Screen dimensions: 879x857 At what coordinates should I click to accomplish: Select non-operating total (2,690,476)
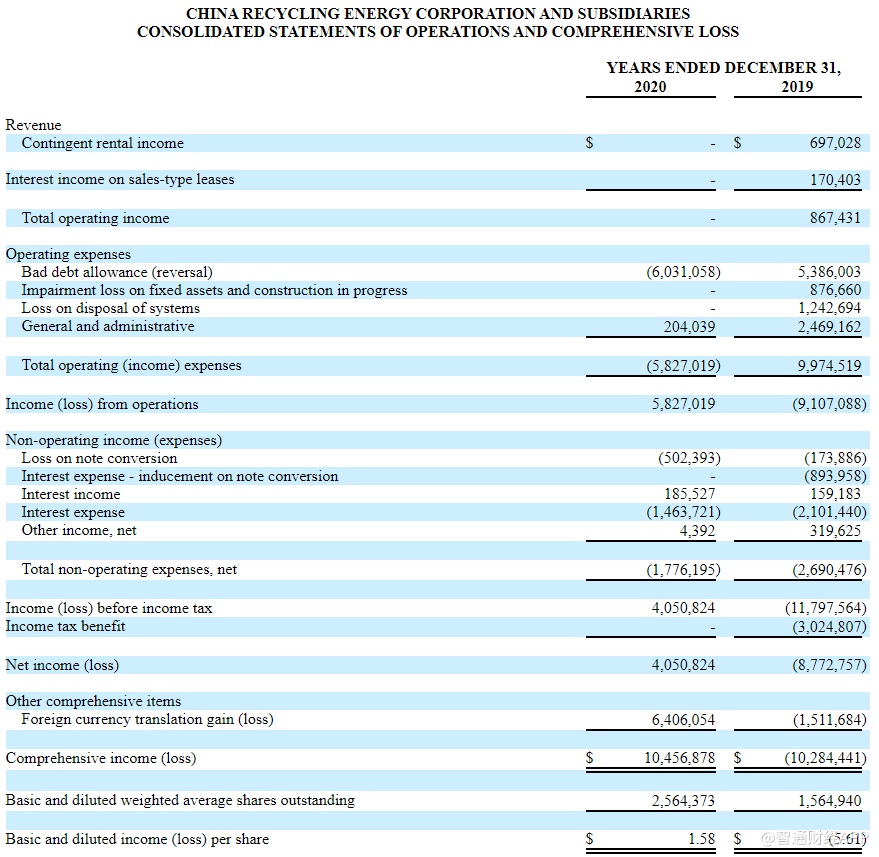[829, 569]
